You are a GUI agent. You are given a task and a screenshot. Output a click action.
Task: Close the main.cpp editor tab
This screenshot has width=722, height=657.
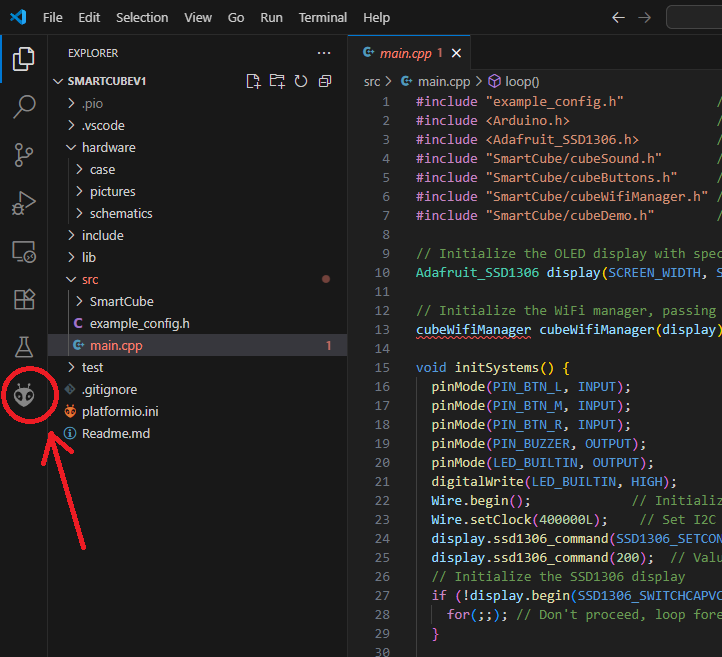457,54
